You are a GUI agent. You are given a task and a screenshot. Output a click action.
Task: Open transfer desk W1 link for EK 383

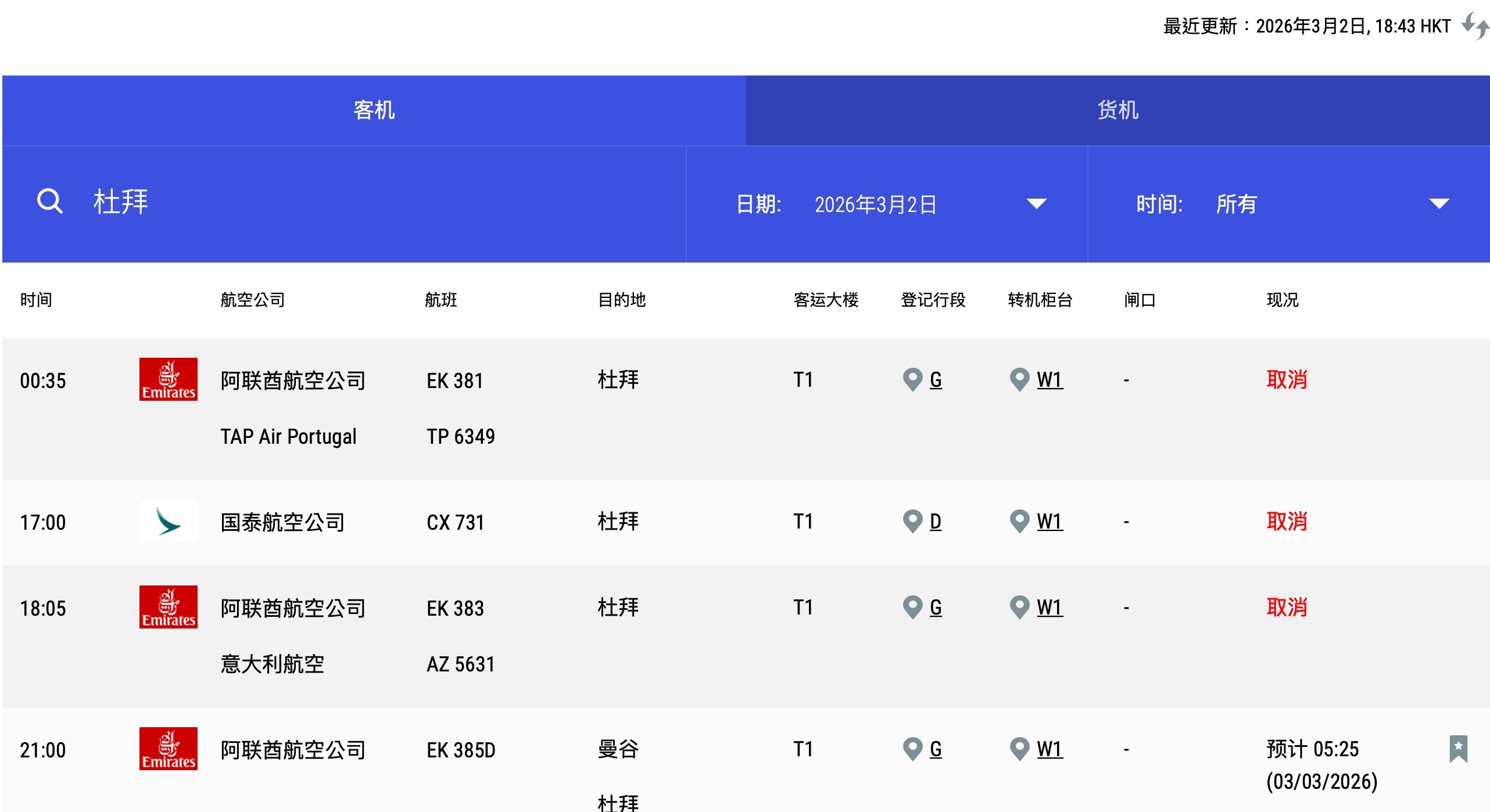click(x=1050, y=608)
